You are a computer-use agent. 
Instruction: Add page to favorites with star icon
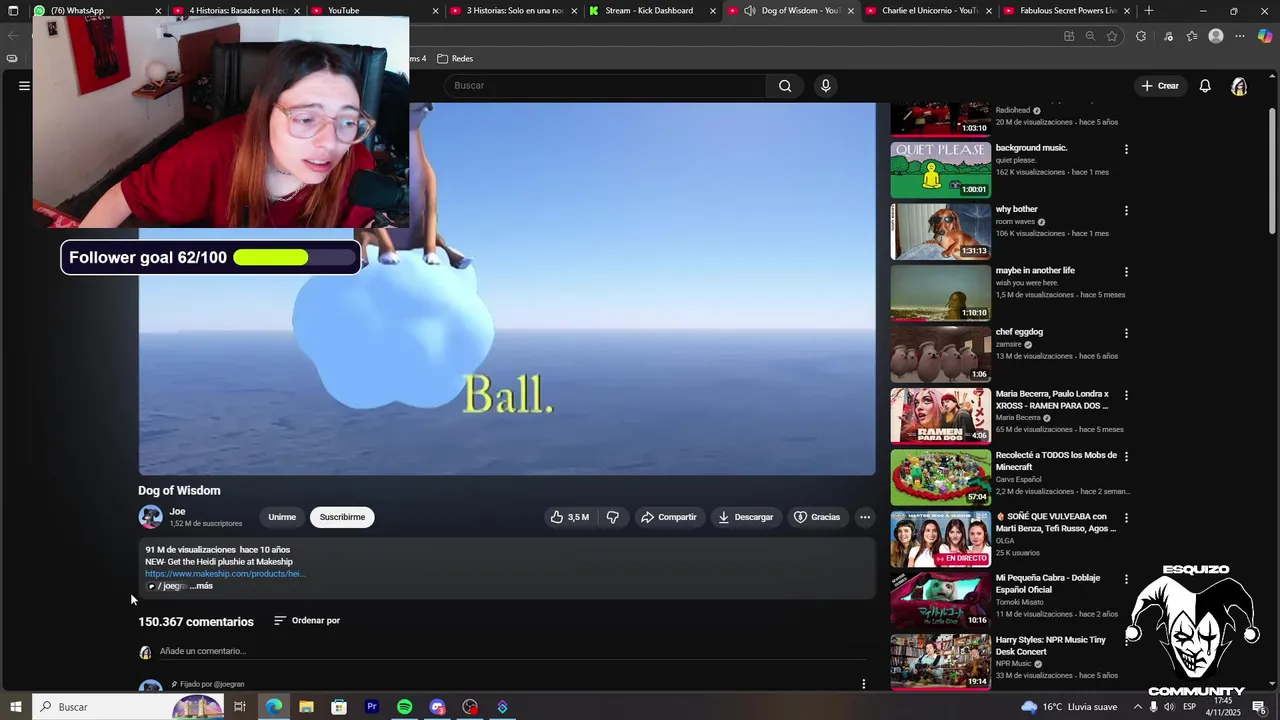point(1111,36)
